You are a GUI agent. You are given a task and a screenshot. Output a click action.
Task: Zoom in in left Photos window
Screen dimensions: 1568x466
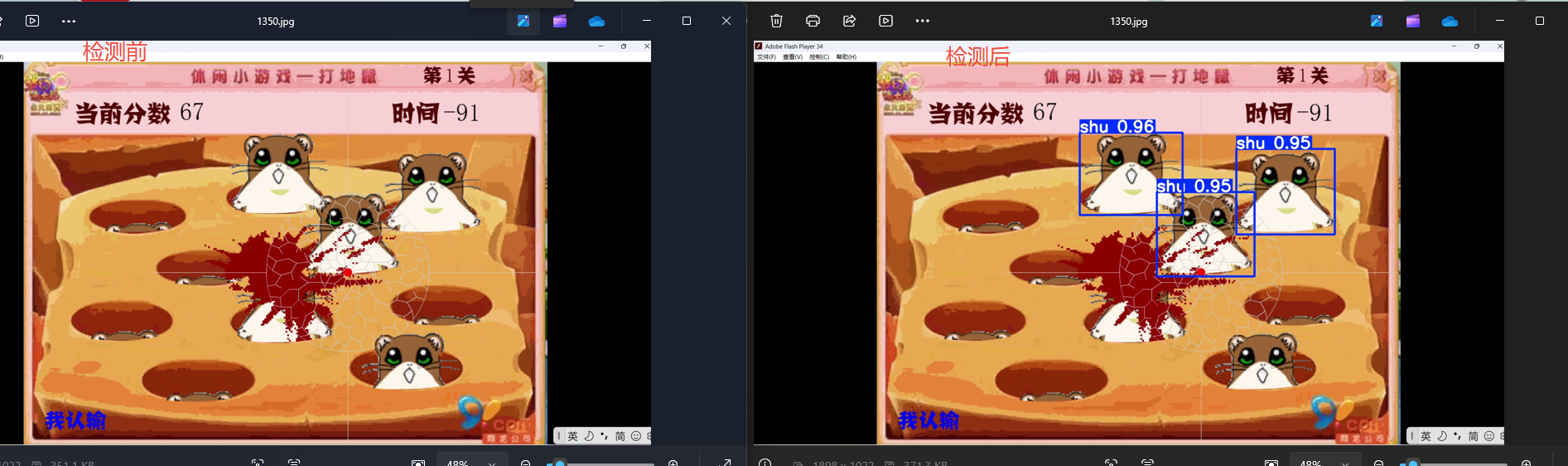click(673, 462)
